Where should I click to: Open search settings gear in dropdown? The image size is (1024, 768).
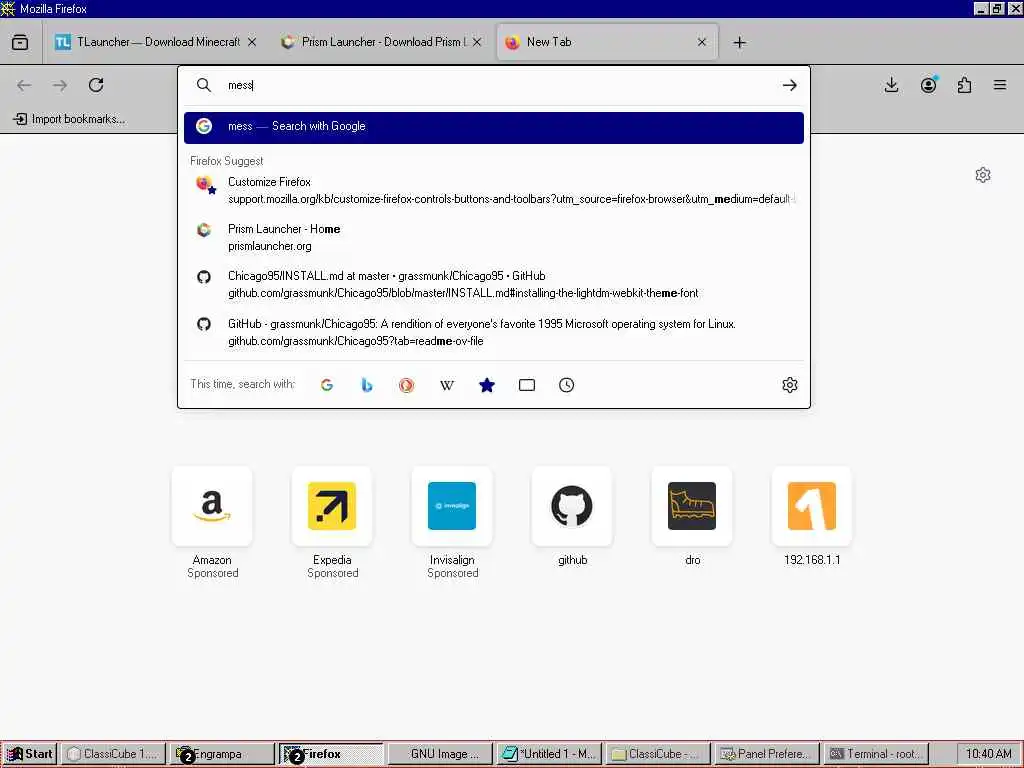(x=790, y=385)
